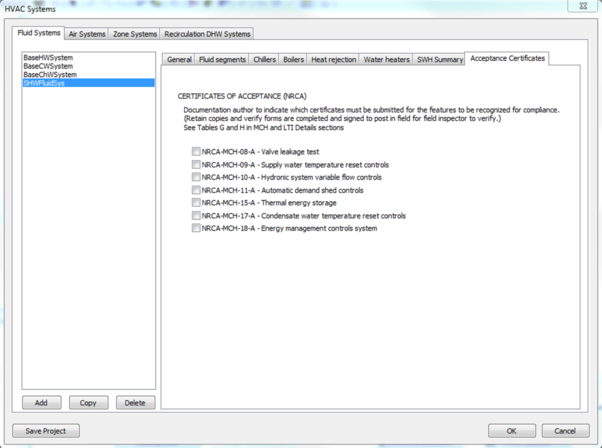The width and height of the screenshot is (602, 448).
Task: Select the Boilers tab
Action: [x=293, y=60]
